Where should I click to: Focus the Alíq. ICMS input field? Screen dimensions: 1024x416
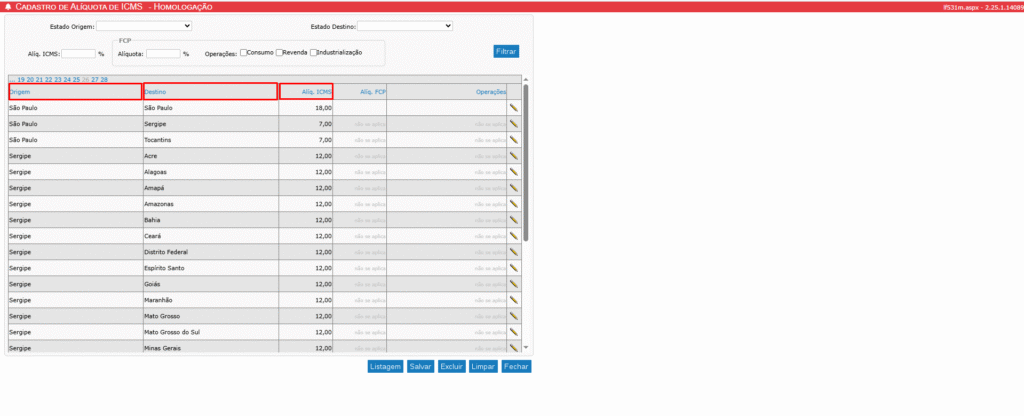[78, 54]
